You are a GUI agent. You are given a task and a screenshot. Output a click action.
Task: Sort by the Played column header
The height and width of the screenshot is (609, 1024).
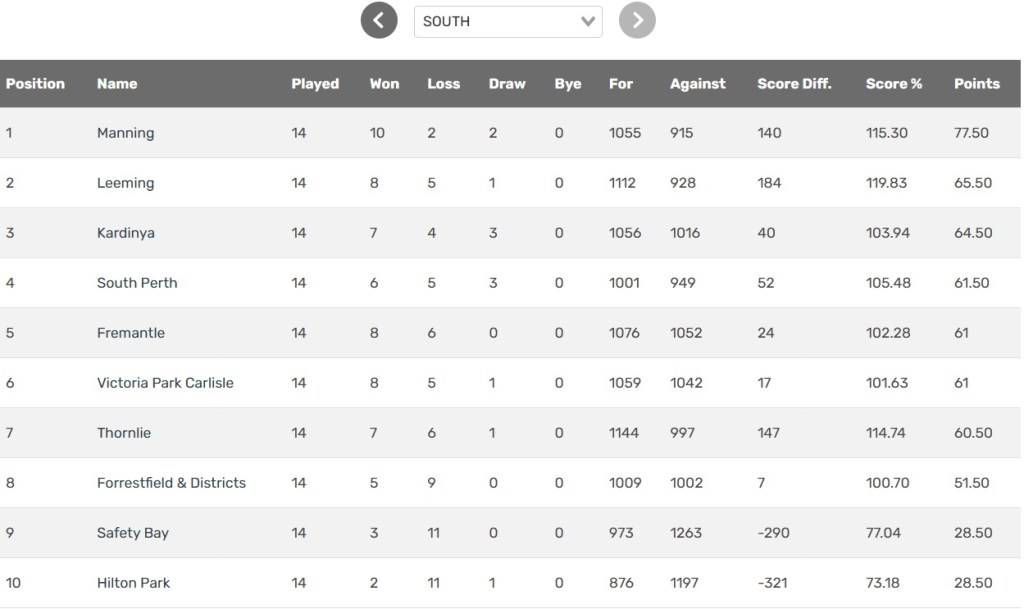[x=315, y=84]
